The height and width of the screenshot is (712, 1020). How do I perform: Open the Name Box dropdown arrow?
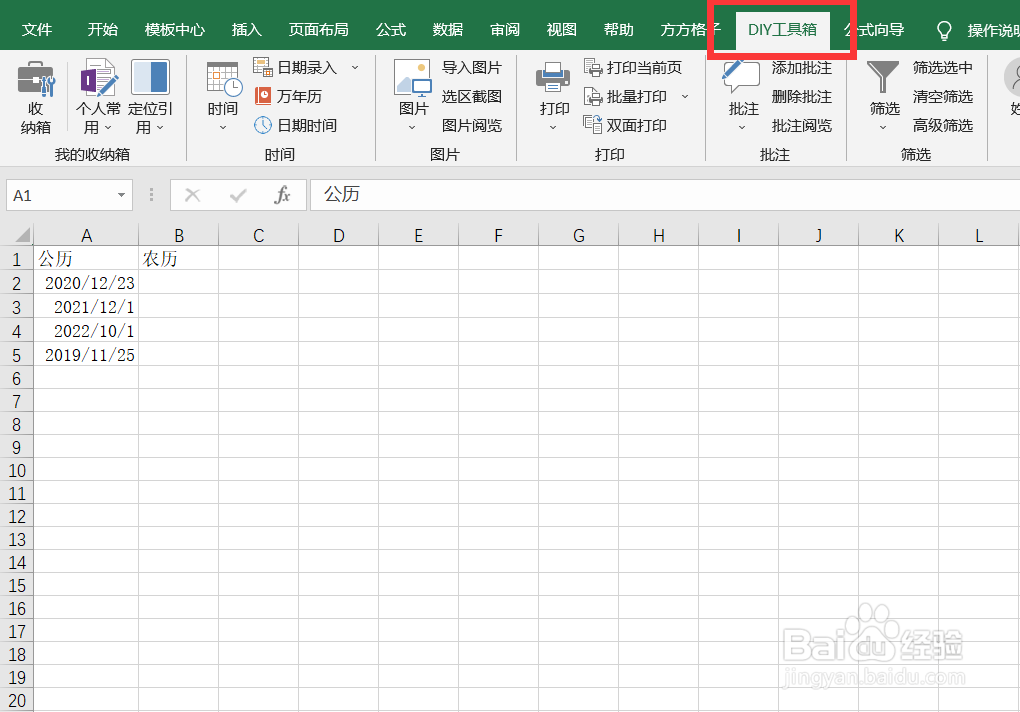pyautogui.click(x=121, y=195)
